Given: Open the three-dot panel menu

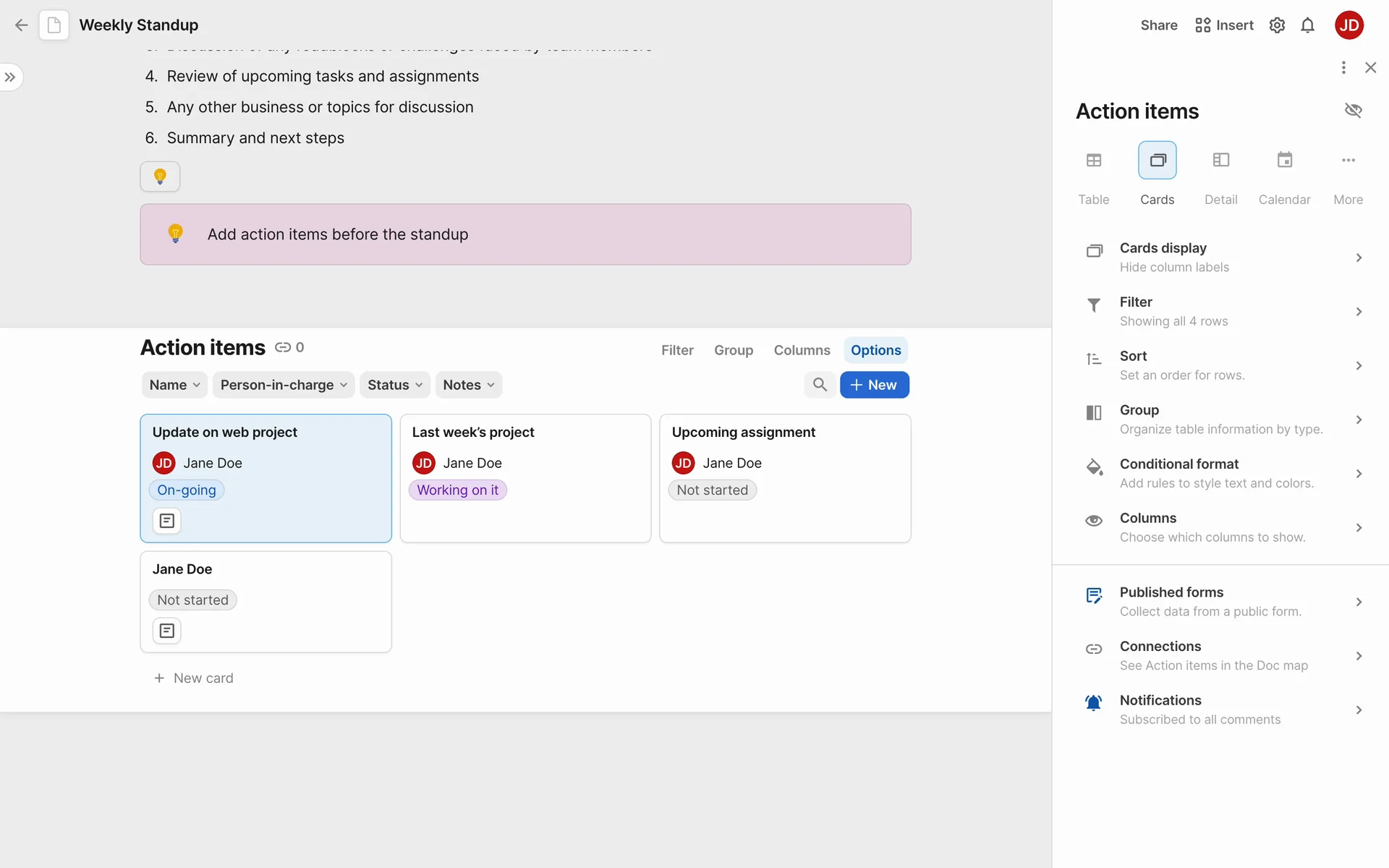Looking at the screenshot, I should [1343, 67].
